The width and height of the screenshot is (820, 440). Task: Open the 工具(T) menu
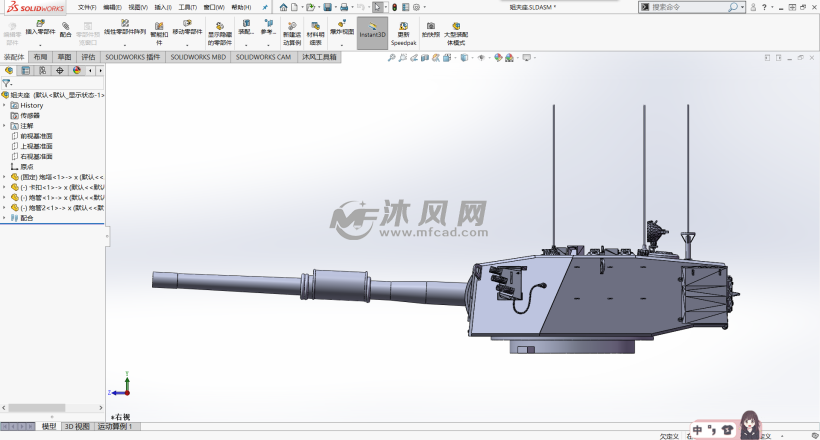[187, 7]
